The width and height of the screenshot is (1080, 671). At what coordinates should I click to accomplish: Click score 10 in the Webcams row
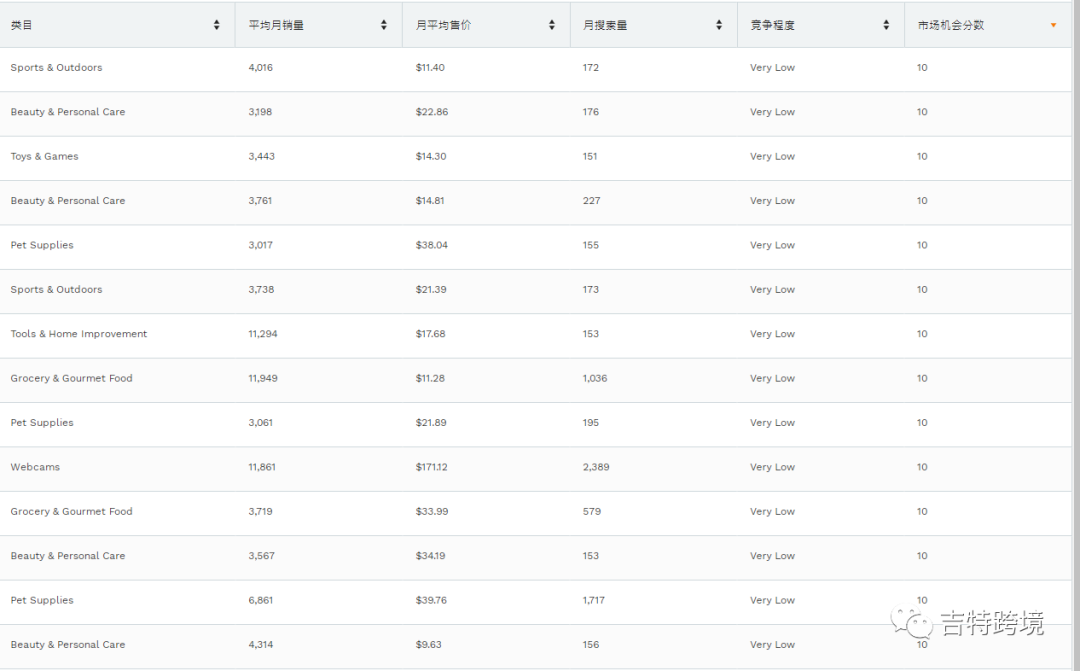point(922,467)
